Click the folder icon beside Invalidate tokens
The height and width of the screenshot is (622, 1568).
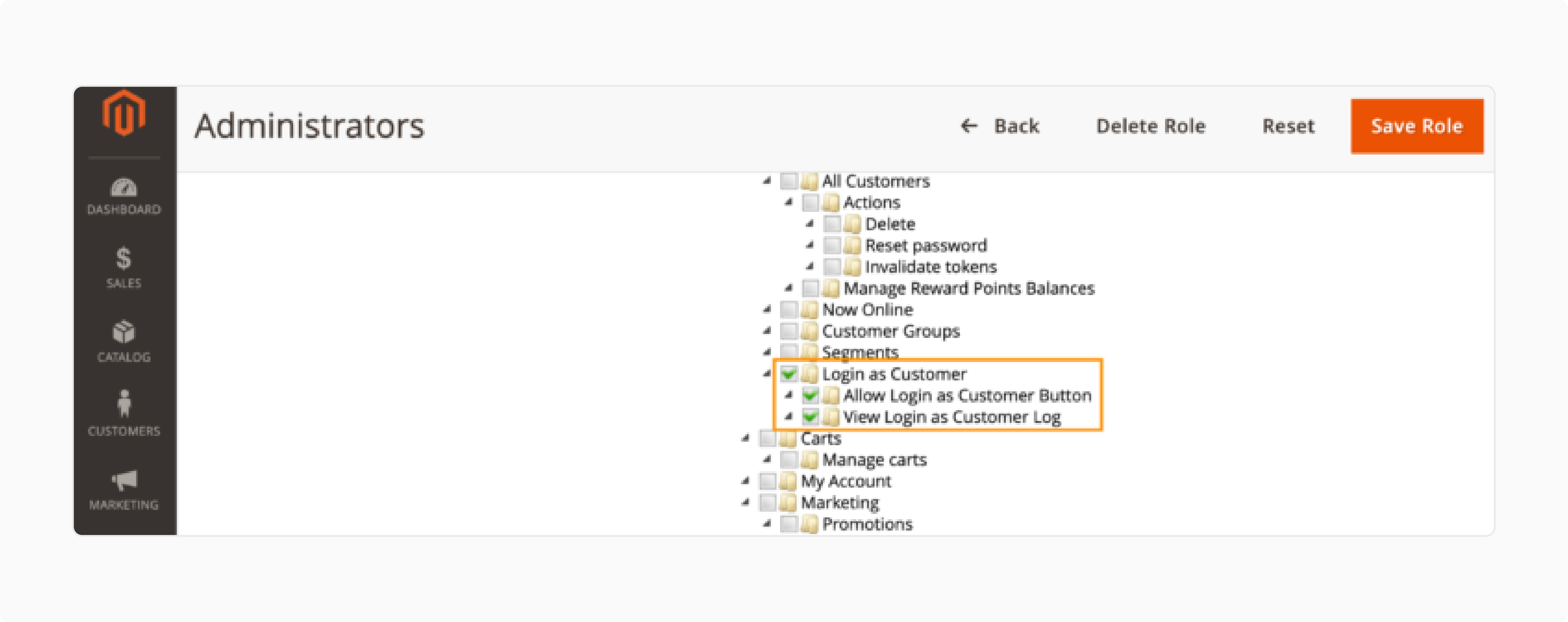coord(852,267)
